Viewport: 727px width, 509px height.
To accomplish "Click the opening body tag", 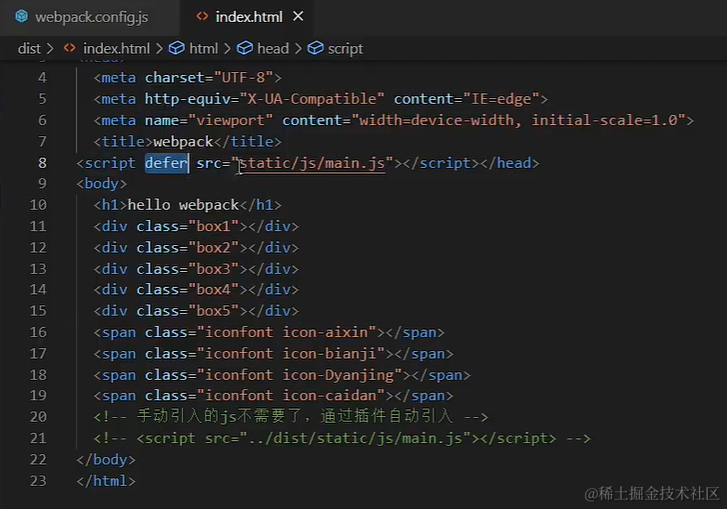I will (x=102, y=184).
